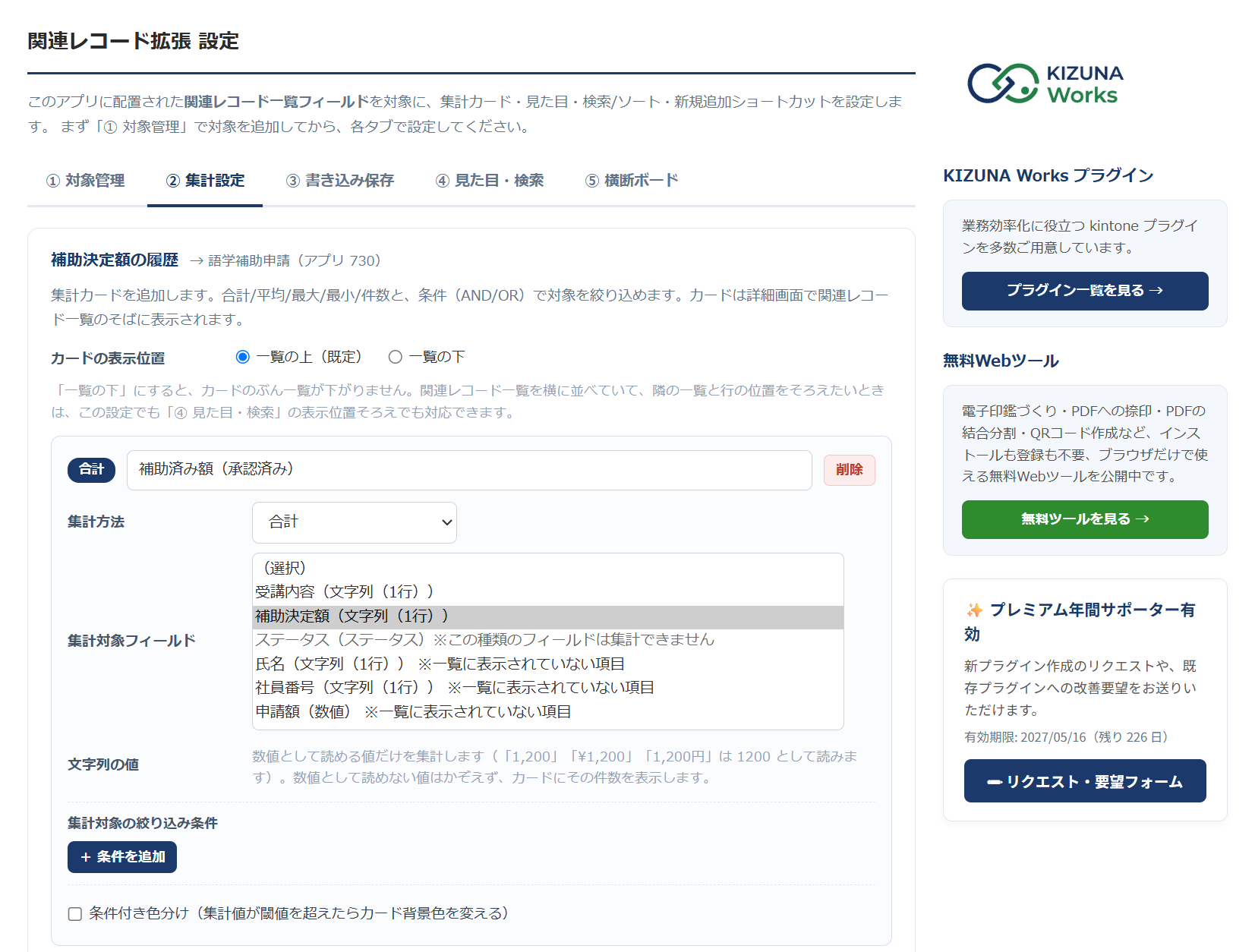This screenshot has width=1255, height=952.
Task: Select 受講内容(文字列(1行)) in the list
Action: 547,592
